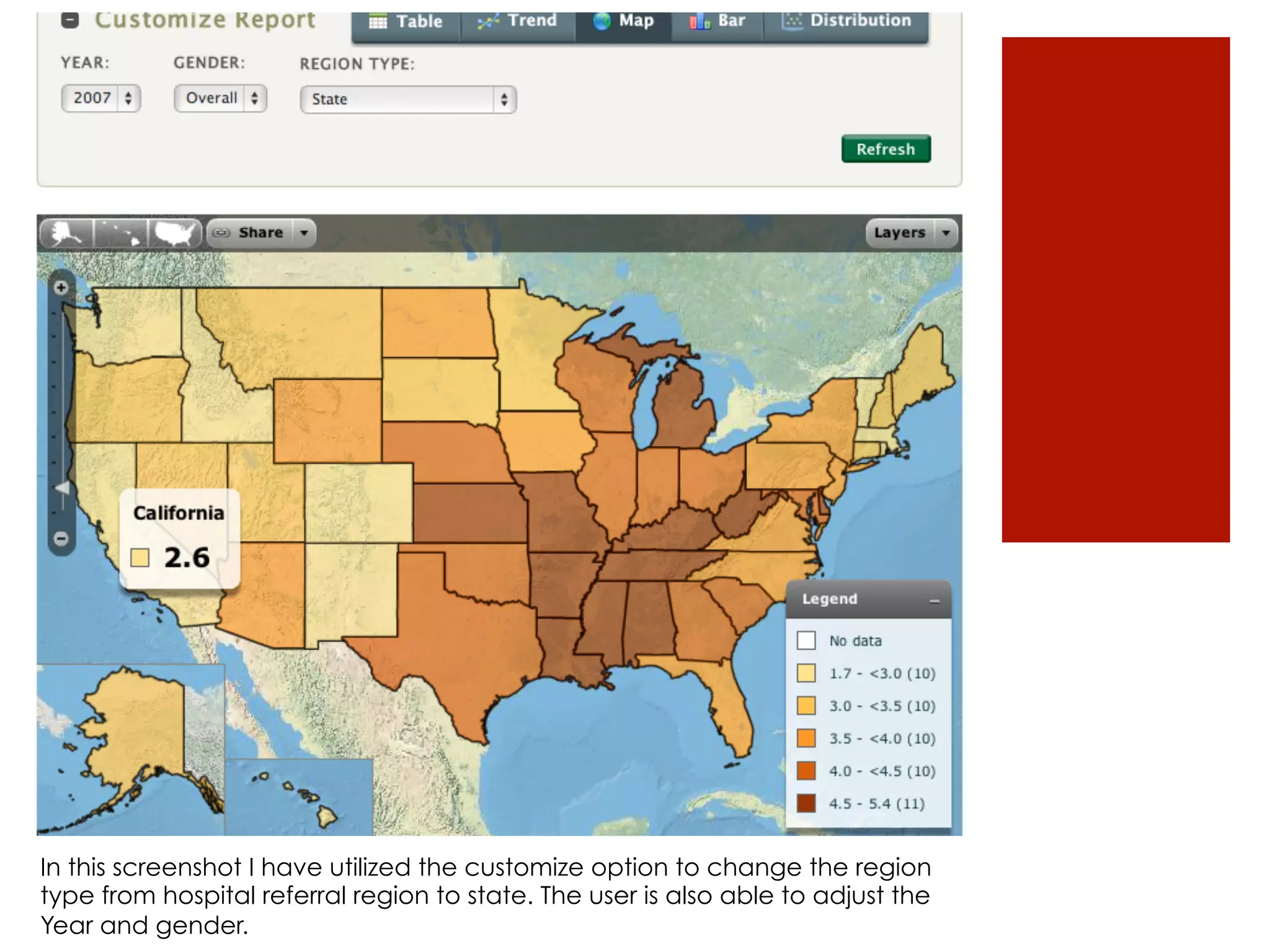Zoom map to continental US view
This screenshot has height=952, width=1270.
[x=175, y=234]
